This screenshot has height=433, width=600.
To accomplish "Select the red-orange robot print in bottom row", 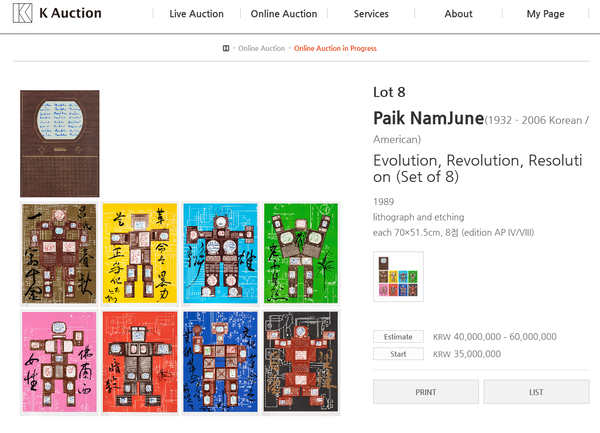I will (x=139, y=361).
